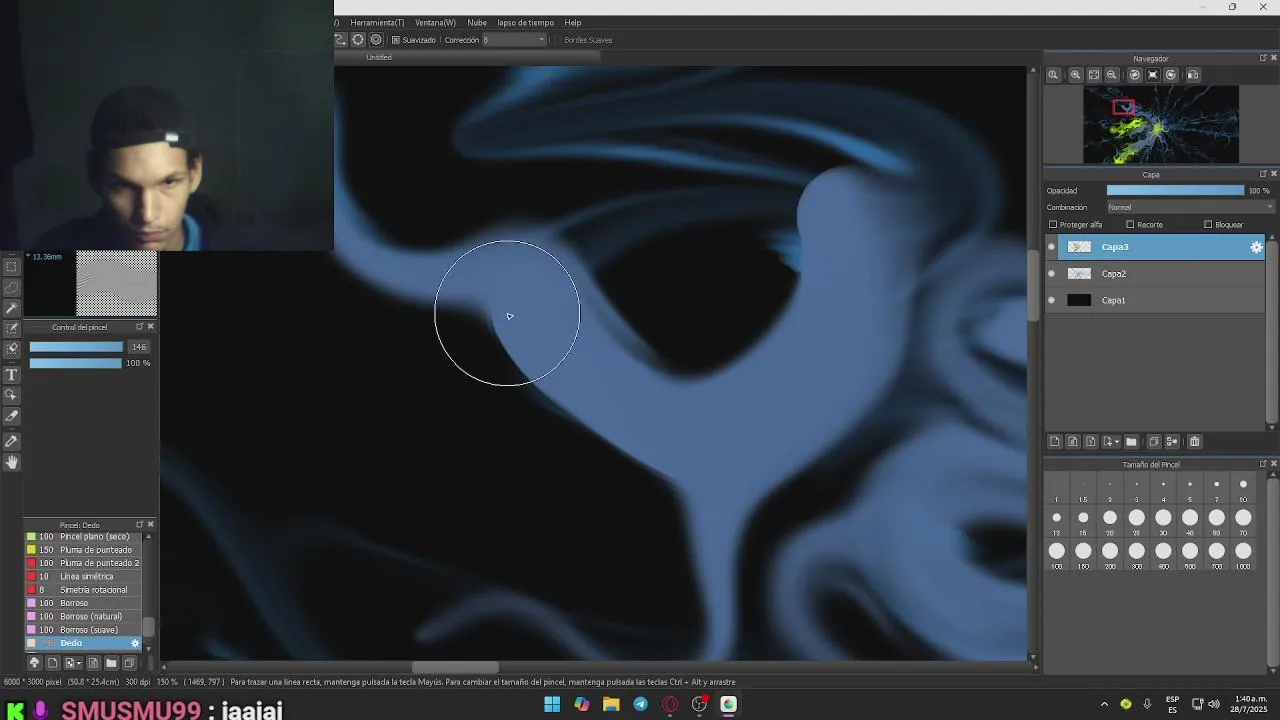Show hidden system tray icons
The height and width of the screenshot is (720, 1280).
1104,704
